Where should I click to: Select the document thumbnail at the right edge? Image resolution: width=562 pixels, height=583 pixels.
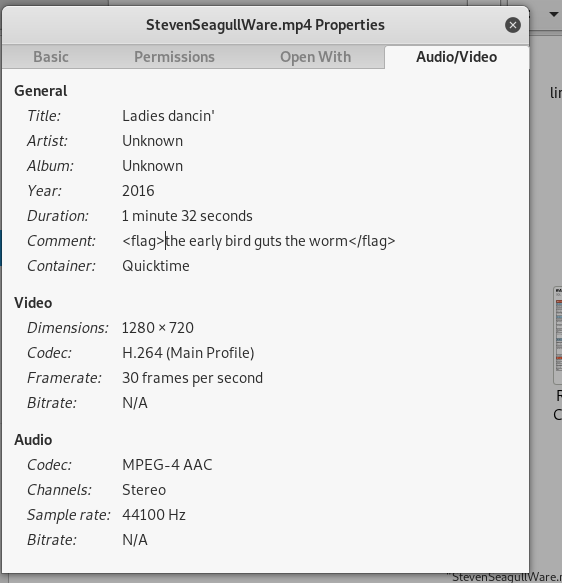558,335
